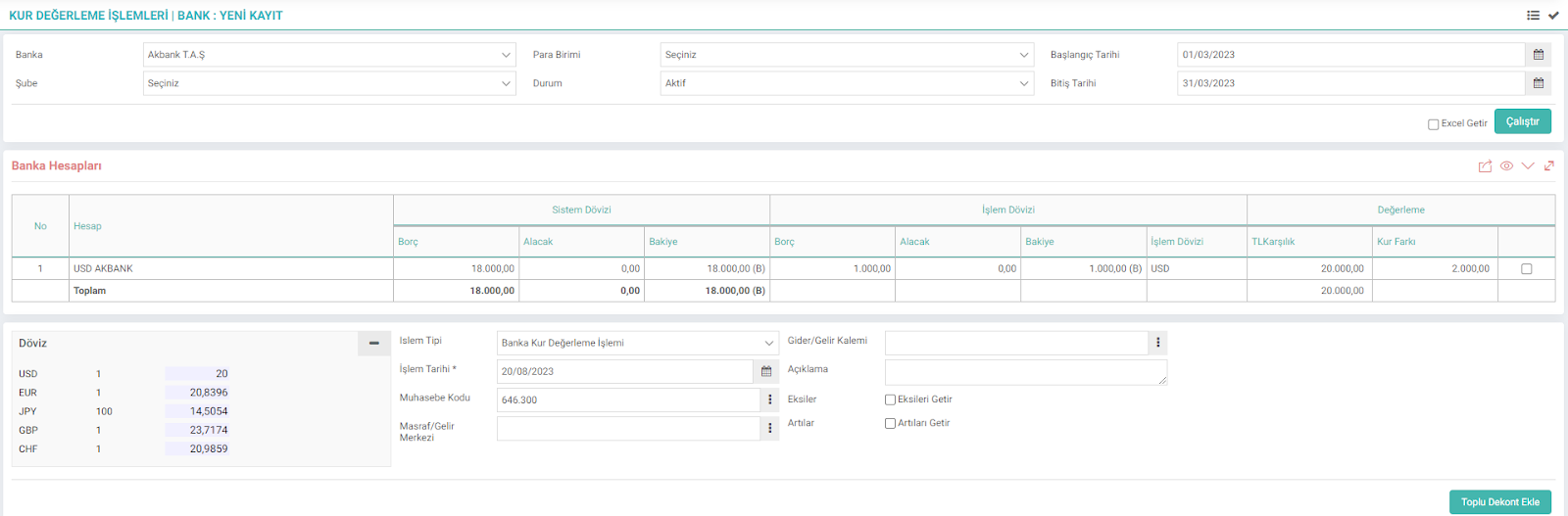Click the JPY exchange rate value 14,5054
The image size is (1568, 516).
point(197,411)
